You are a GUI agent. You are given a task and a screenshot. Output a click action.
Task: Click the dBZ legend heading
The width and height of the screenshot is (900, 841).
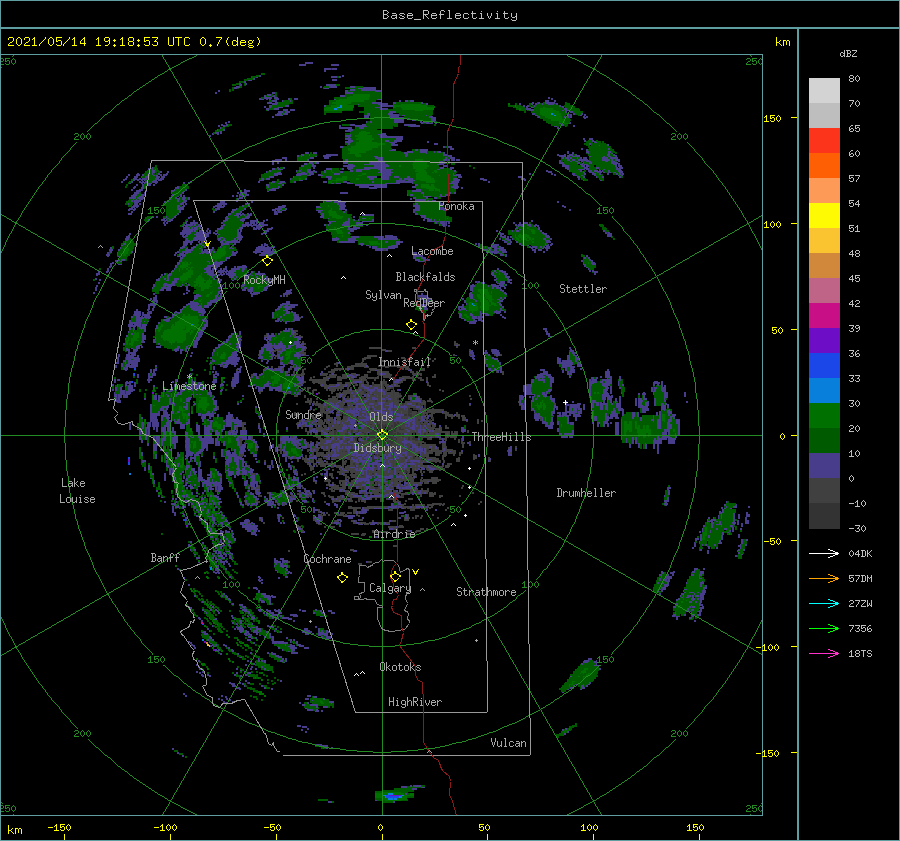[848, 53]
